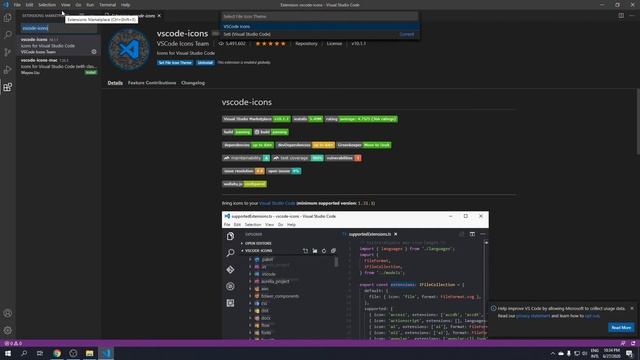Open the Search view in the activity bar
This screenshot has height=360, width=640.
[7, 35]
